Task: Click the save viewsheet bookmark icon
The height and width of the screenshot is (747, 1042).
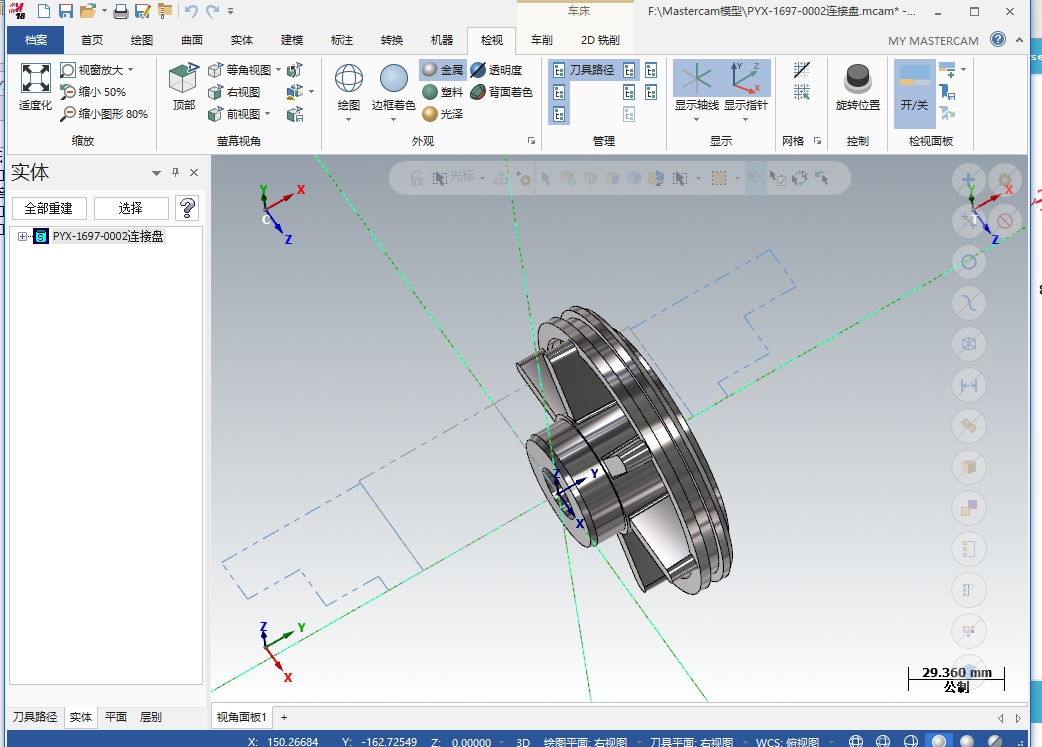Action: coord(947,92)
